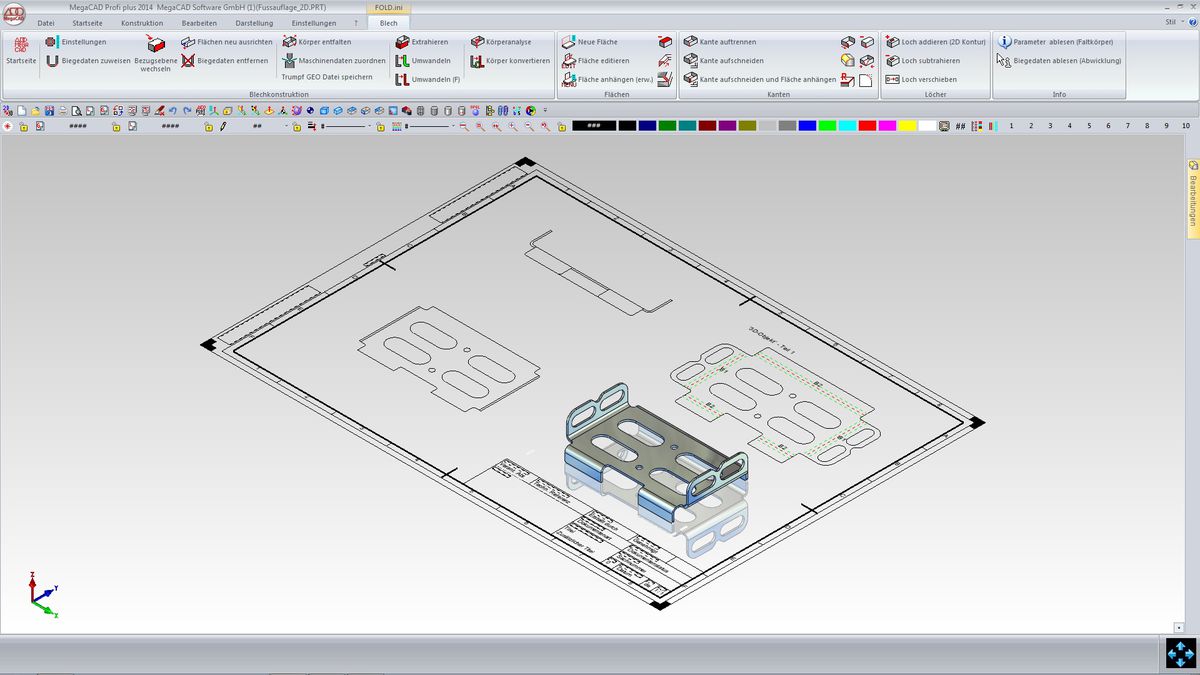Toggle the lock icon before the pencil

(x=208, y=127)
